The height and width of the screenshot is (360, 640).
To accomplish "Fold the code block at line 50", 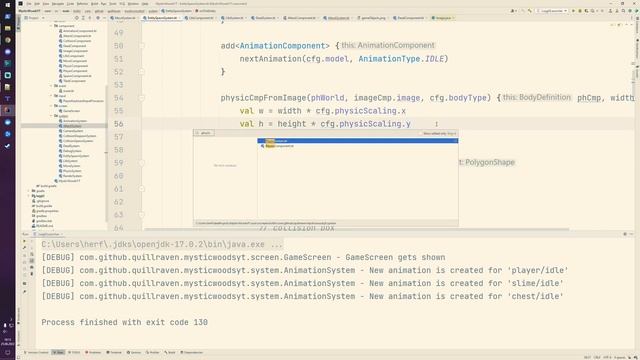I will [x=142, y=46].
